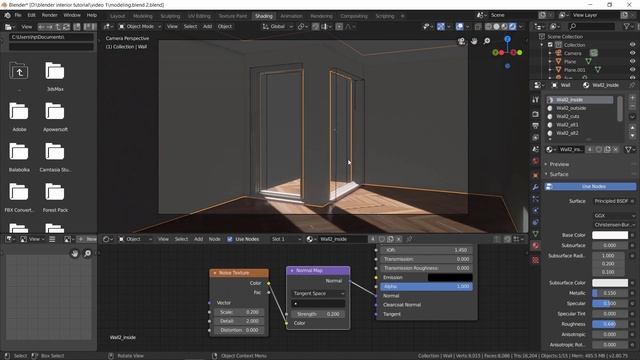This screenshot has height=360, width=640.
Task: Collapse the Surface panel
Action: click(558, 174)
